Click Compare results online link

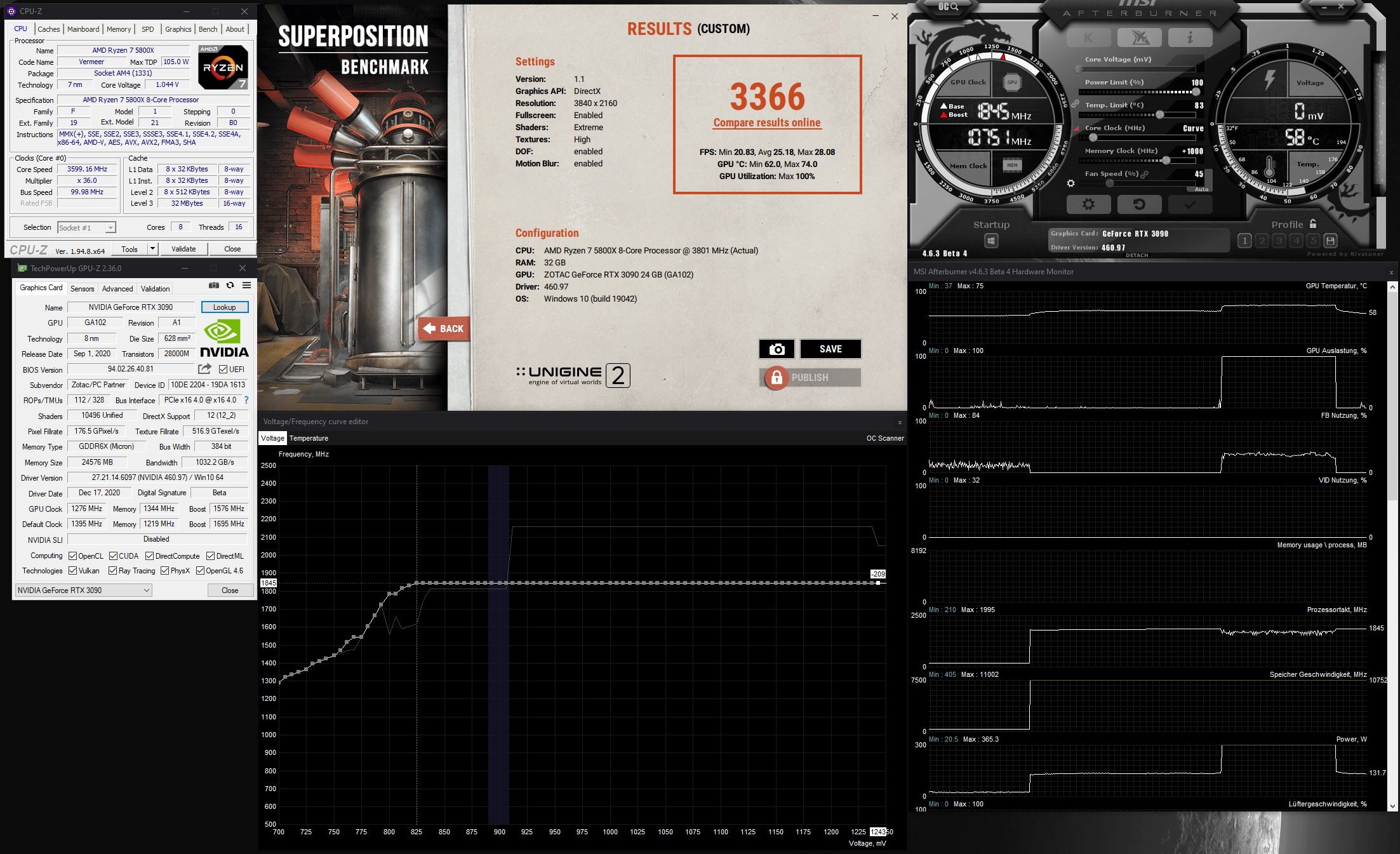(x=767, y=123)
